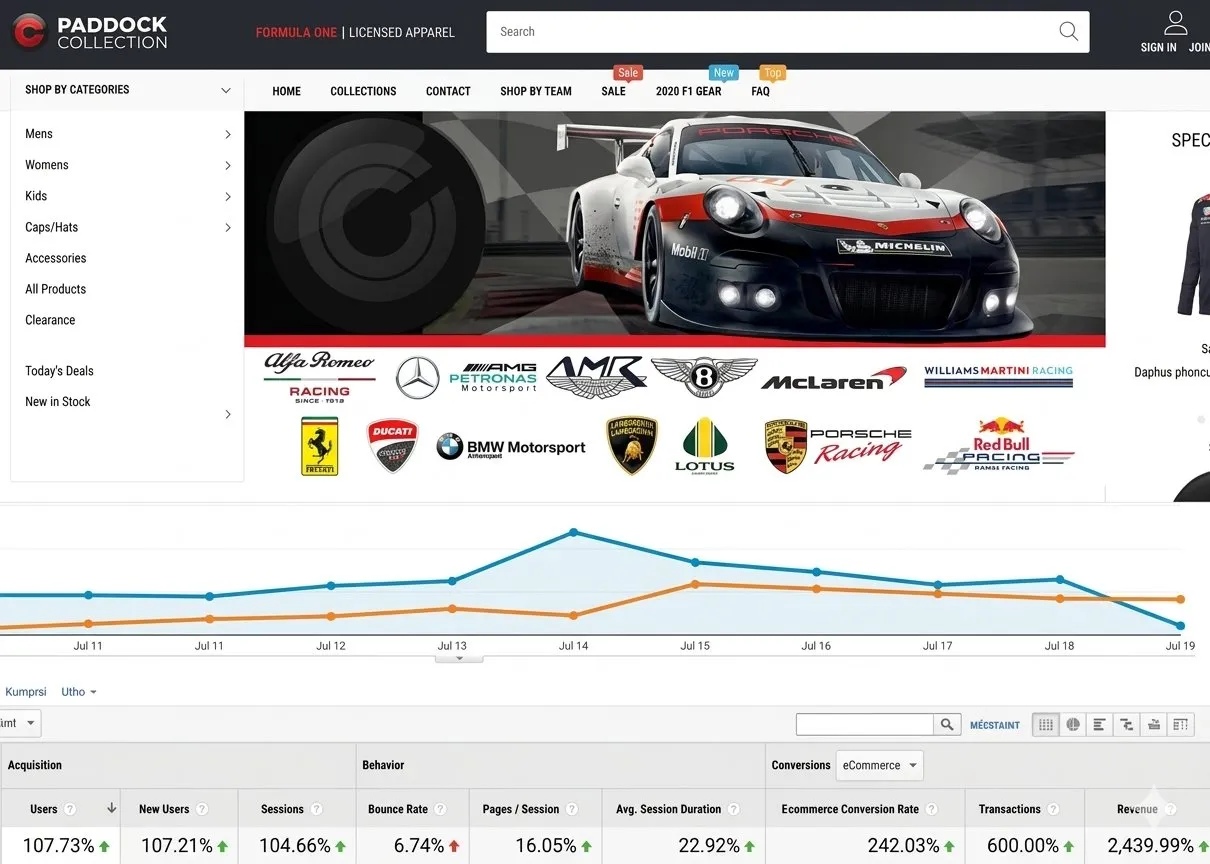Switch to the pie chart percentage view
Viewport: 1210px width, 864px height.
click(x=1073, y=725)
